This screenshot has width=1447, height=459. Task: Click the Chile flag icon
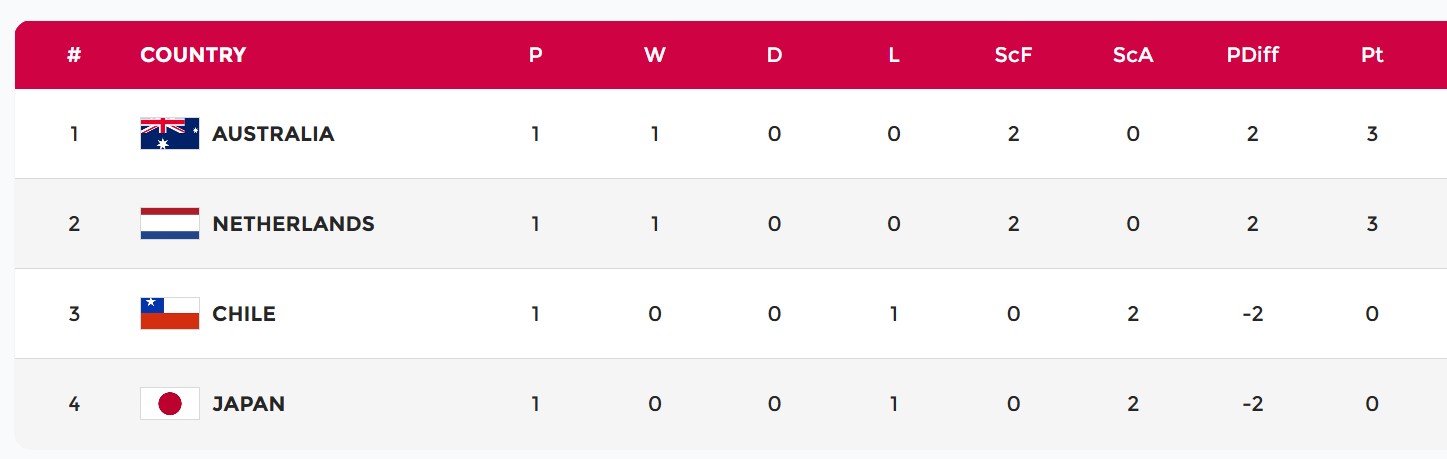(x=170, y=314)
